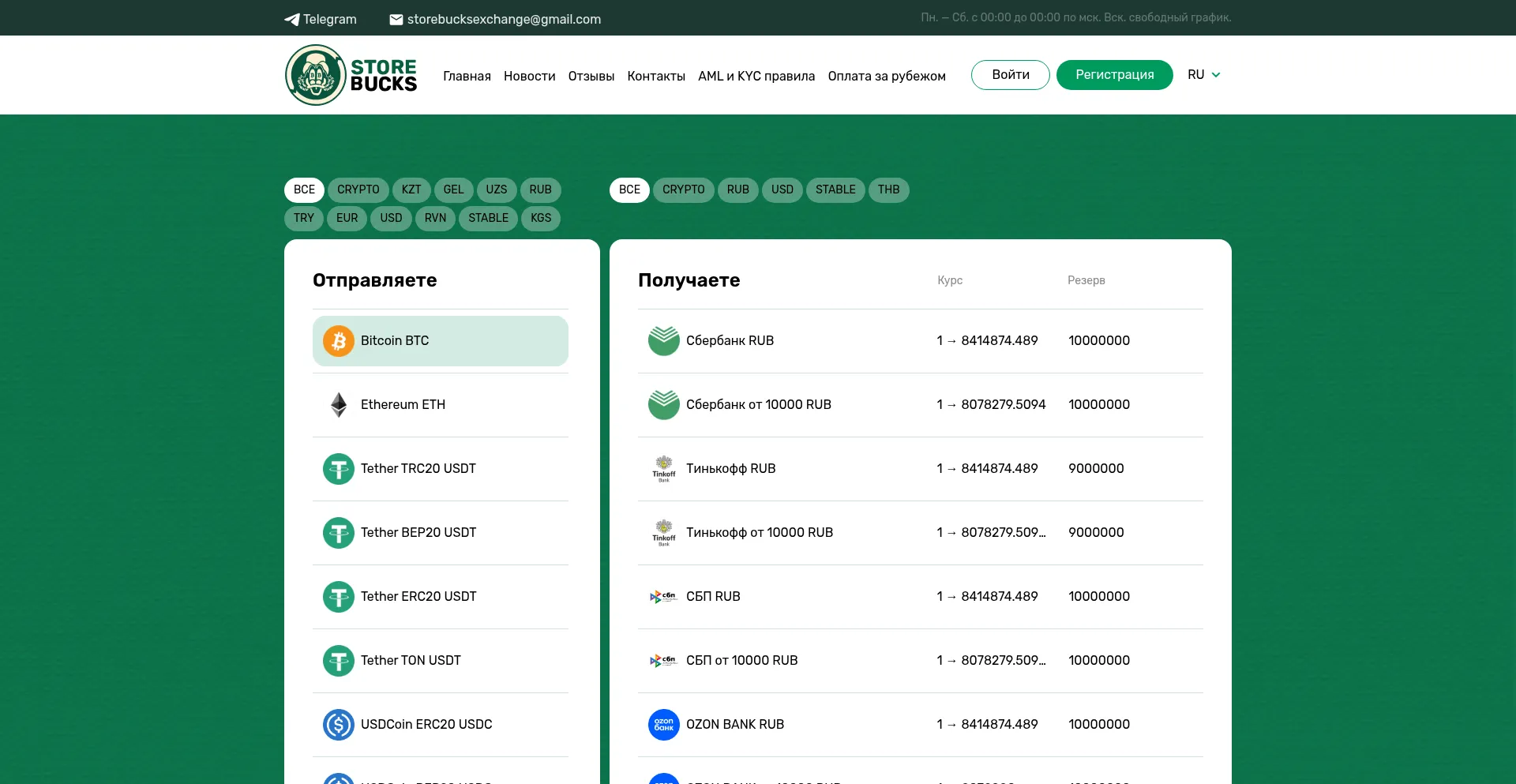This screenshot has width=1516, height=784.
Task: Choose Tether TON USDT to send
Action: 441,661
